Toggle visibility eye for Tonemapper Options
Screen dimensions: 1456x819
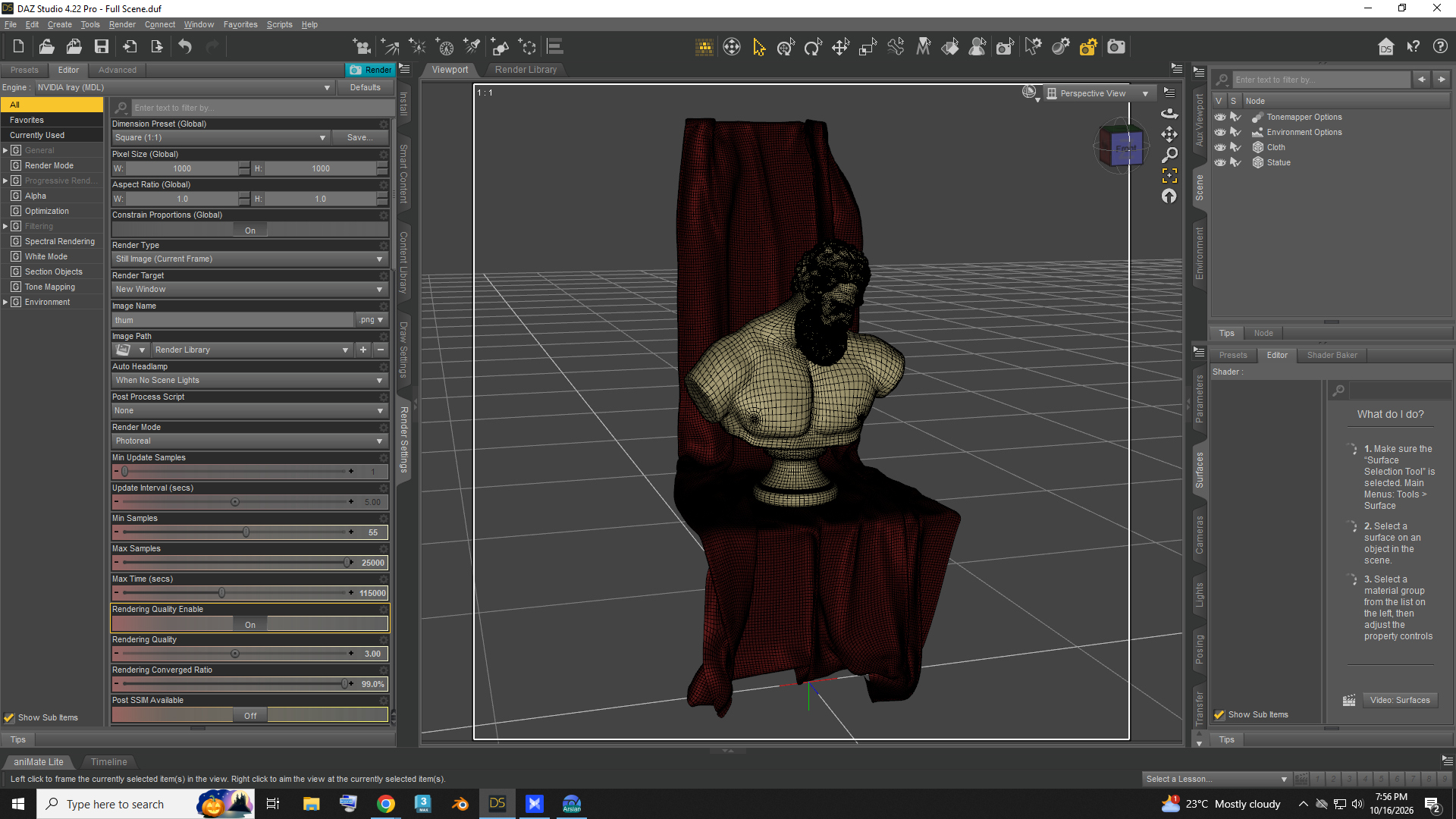(x=1219, y=117)
